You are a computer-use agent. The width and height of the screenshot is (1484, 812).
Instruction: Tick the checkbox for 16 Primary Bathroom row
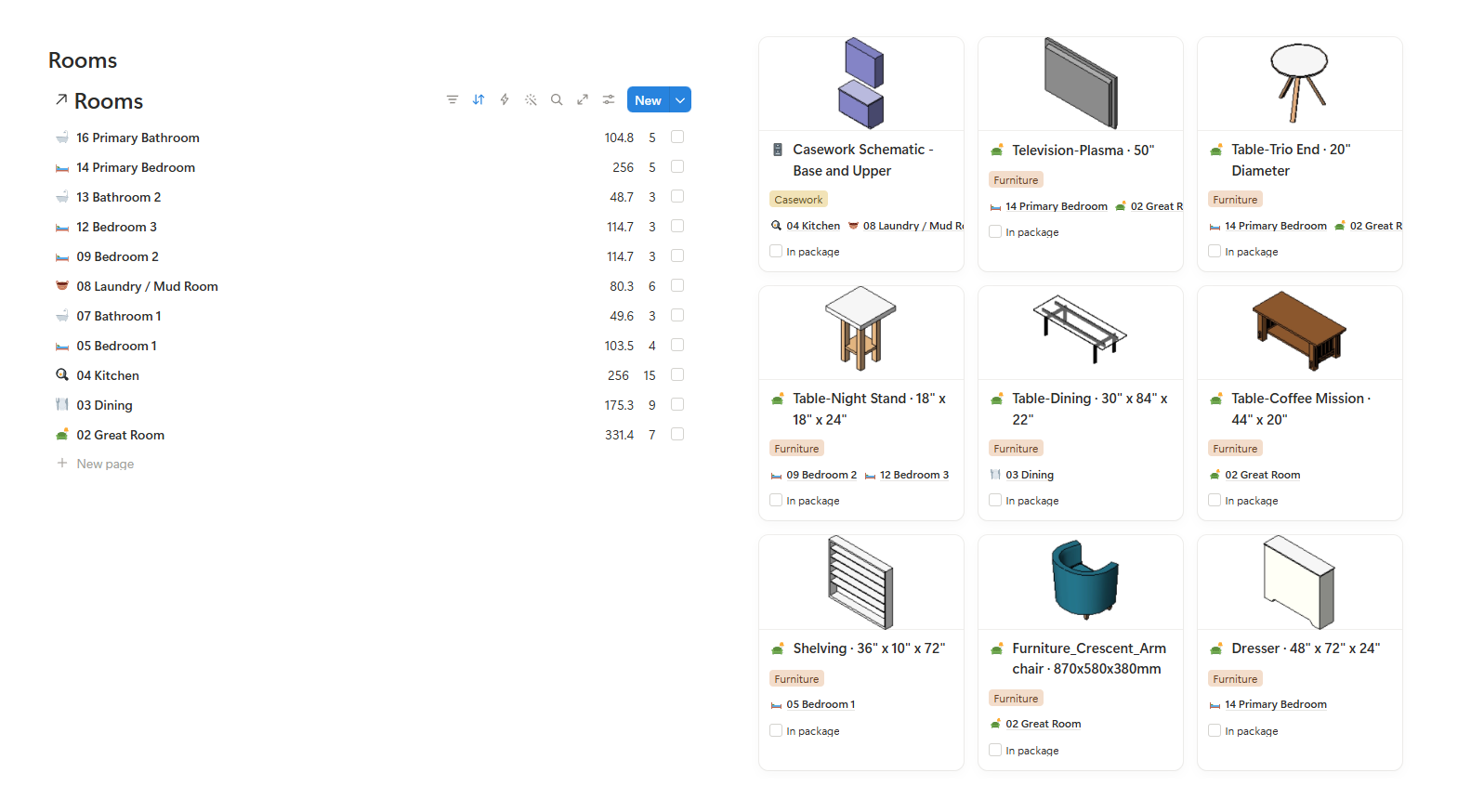coord(677,137)
